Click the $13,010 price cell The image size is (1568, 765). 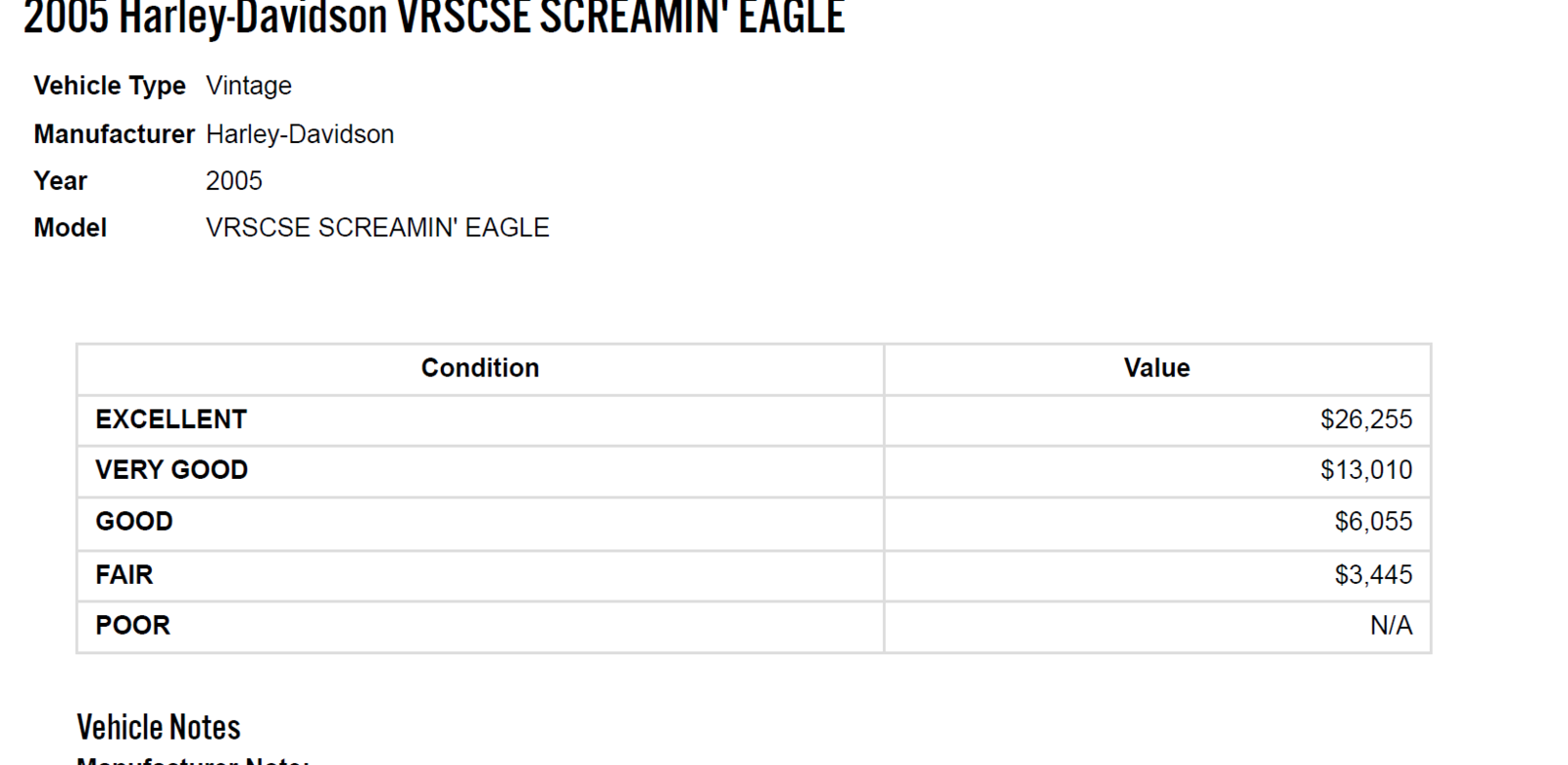coord(1366,470)
